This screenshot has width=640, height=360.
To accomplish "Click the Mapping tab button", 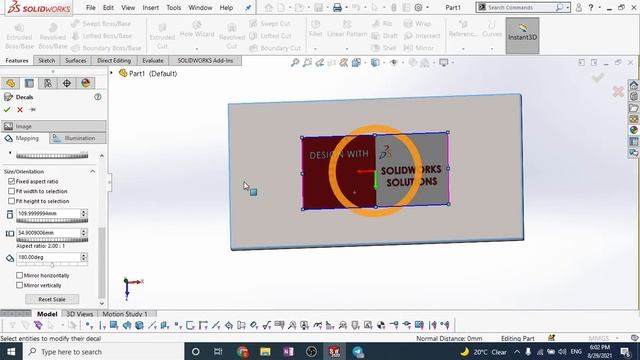I will click(24, 138).
